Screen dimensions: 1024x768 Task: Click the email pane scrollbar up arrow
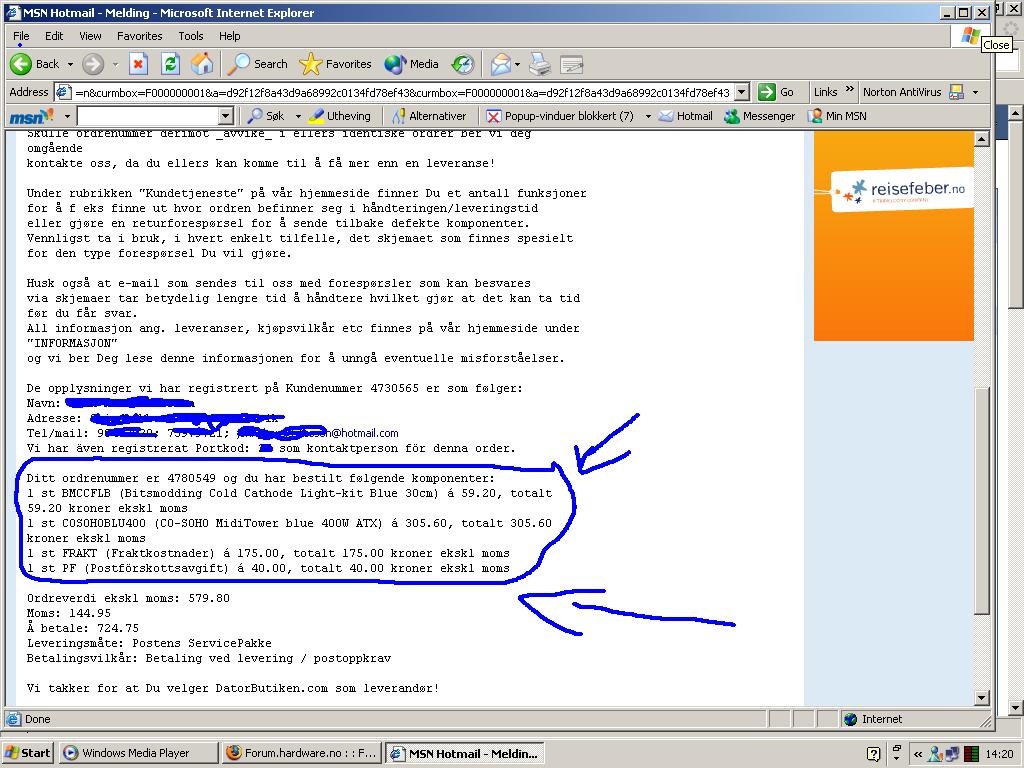point(982,138)
